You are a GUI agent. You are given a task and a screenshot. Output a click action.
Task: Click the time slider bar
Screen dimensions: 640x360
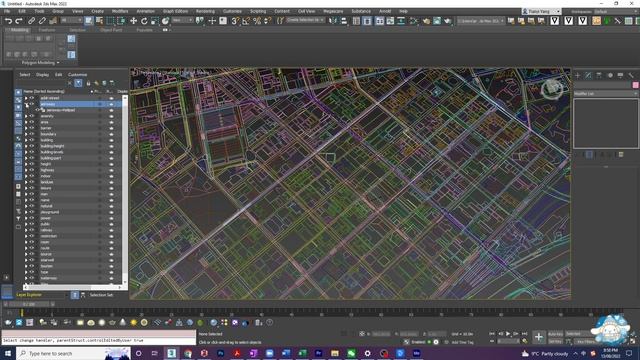point(29,304)
